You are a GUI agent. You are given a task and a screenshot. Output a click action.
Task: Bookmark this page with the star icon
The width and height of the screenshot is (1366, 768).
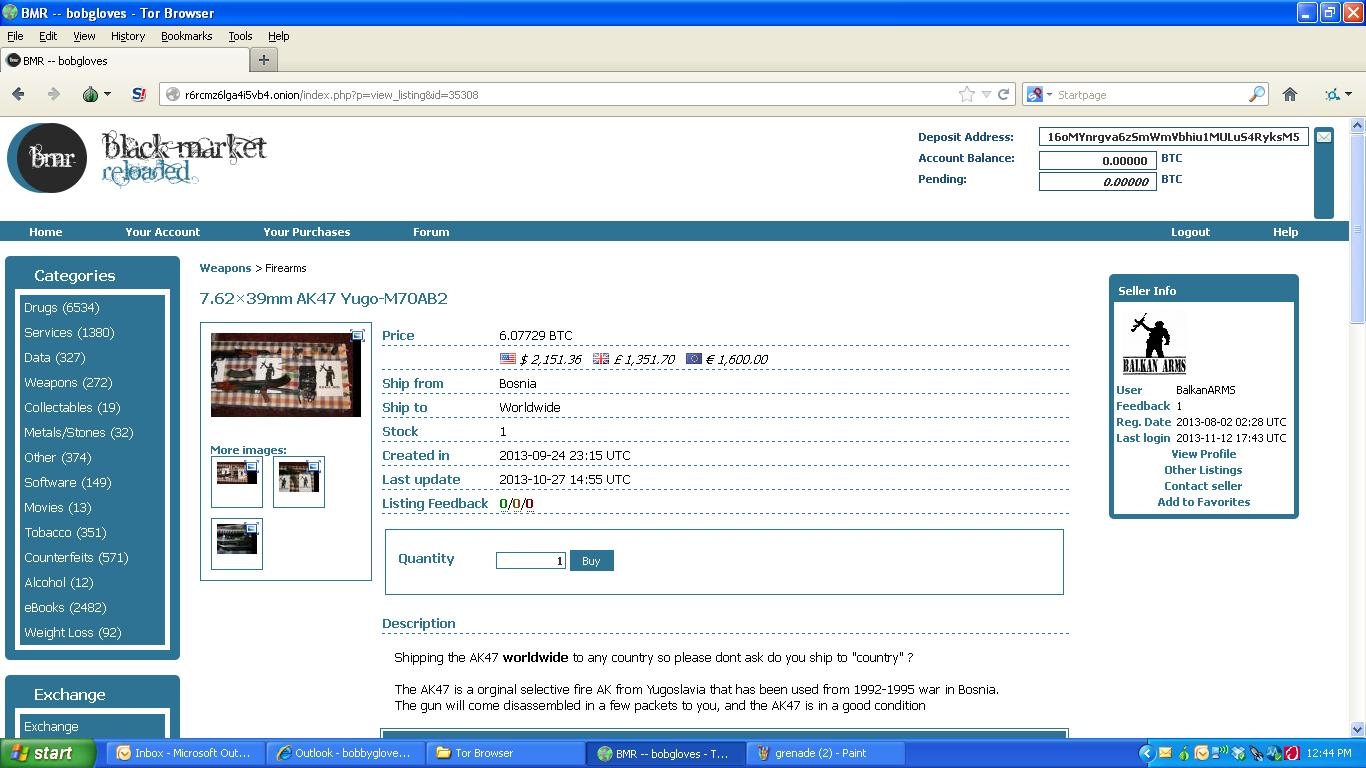(x=966, y=94)
